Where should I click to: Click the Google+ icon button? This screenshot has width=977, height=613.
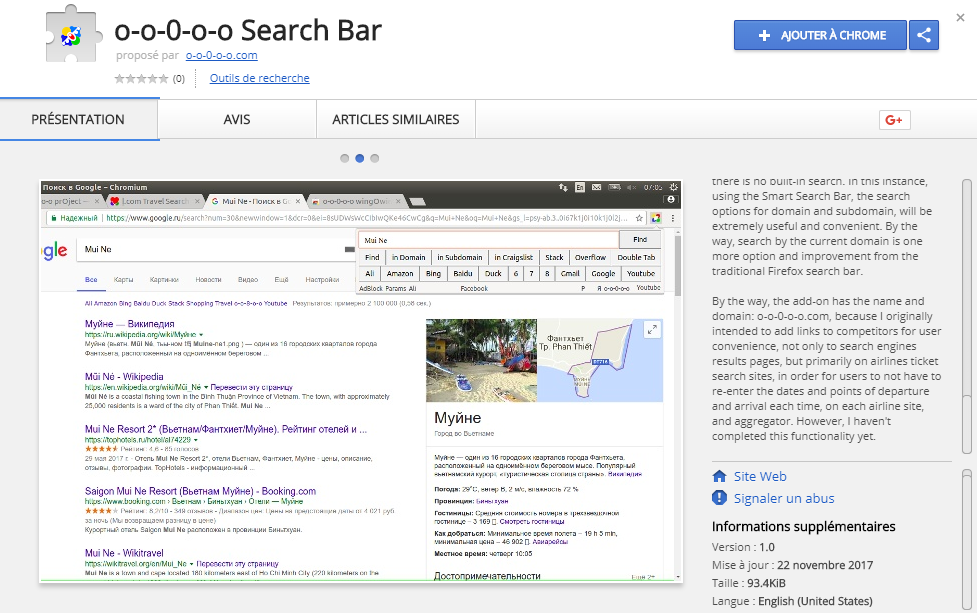[894, 120]
